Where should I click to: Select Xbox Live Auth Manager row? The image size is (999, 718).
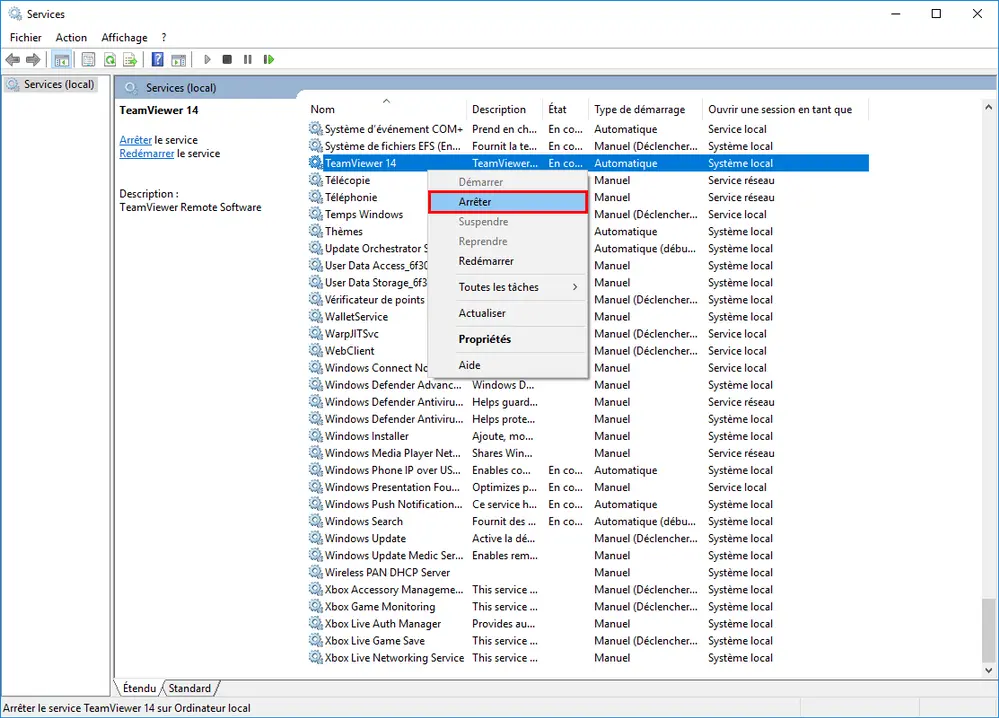point(588,624)
